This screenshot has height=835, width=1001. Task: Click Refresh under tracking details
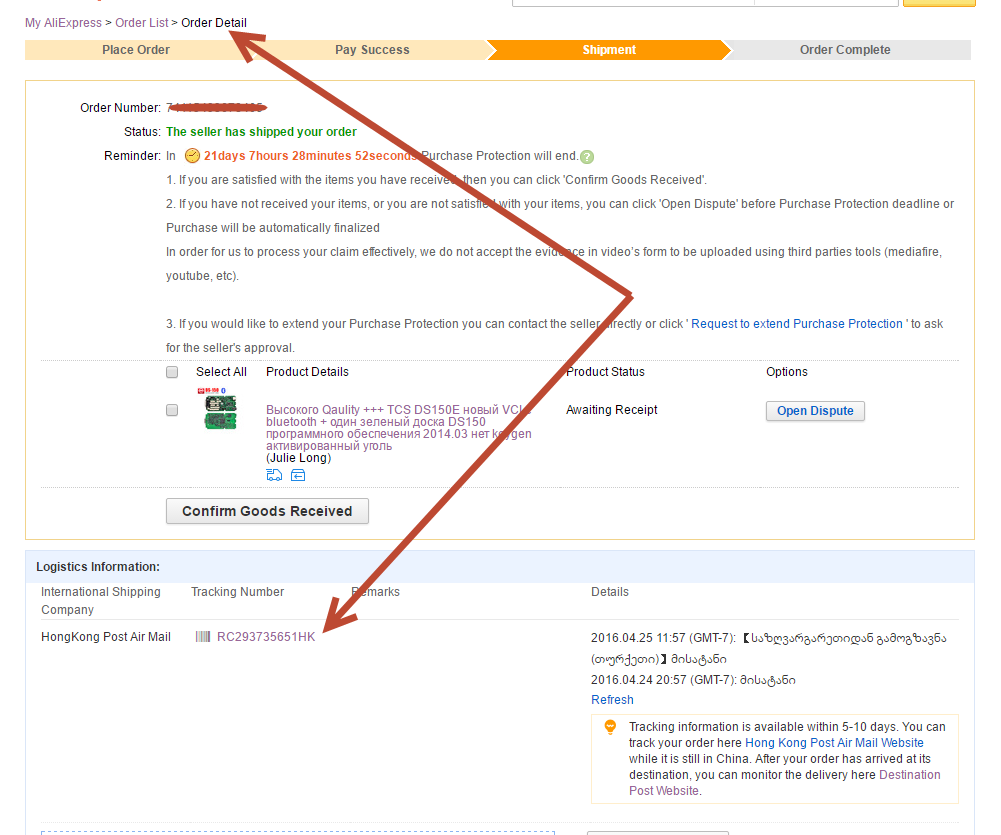(x=612, y=700)
